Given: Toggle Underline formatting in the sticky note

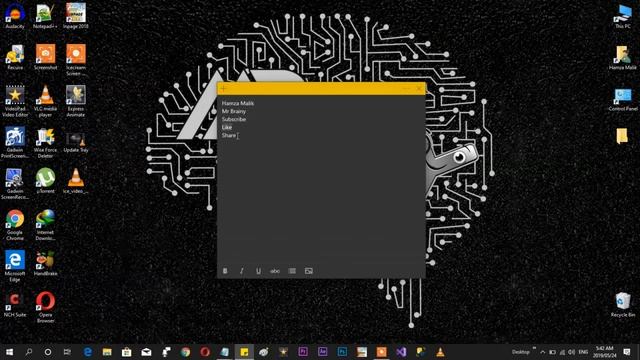Looking at the screenshot, I should [x=258, y=271].
